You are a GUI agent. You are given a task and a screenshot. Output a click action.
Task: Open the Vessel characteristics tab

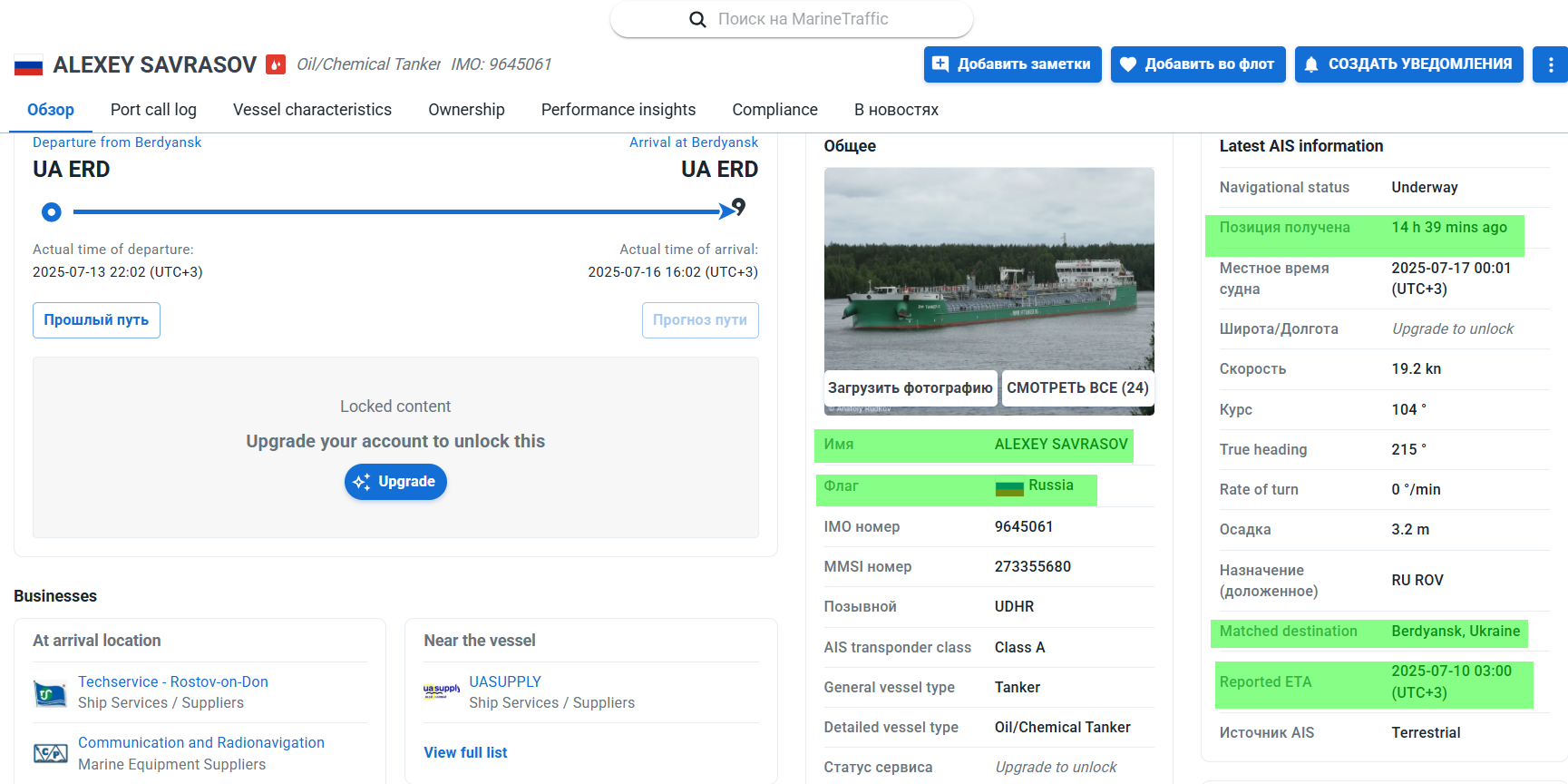(x=312, y=110)
